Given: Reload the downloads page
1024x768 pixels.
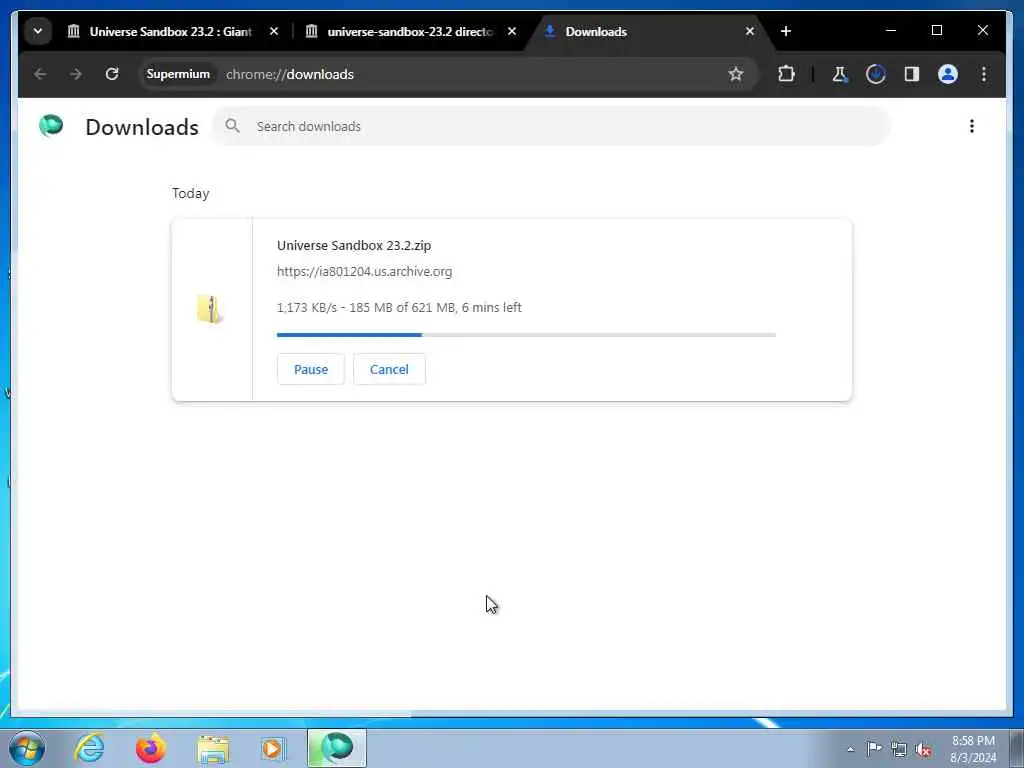Looking at the screenshot, I should (x=112, y=74).
